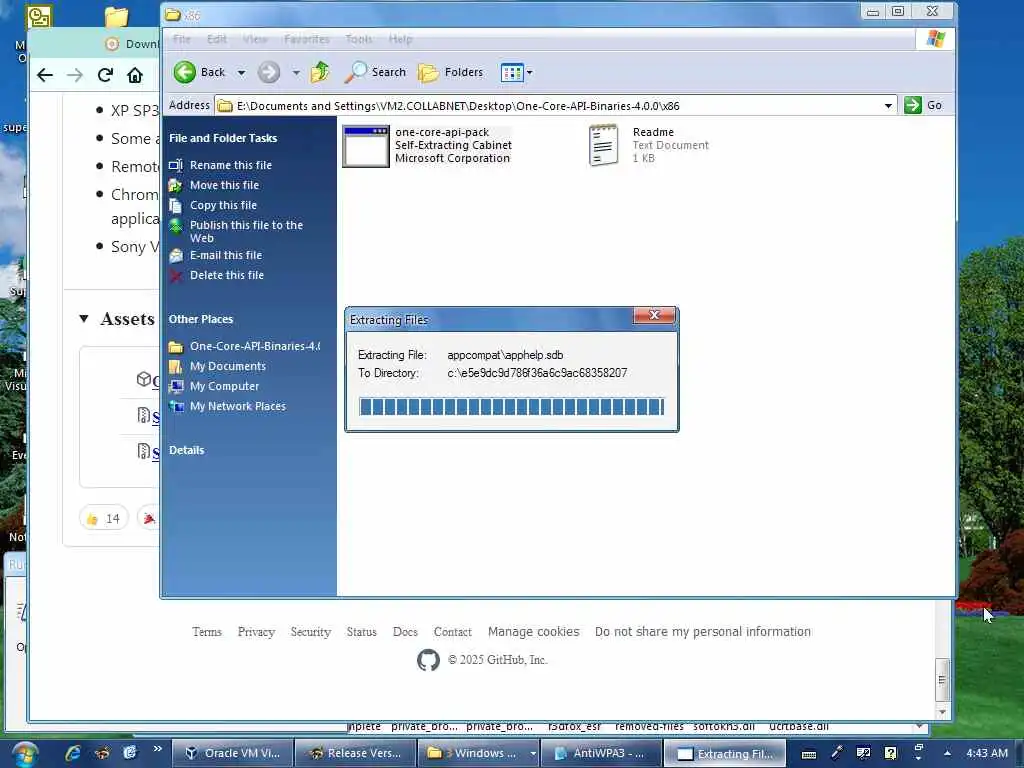Select the one-core-api-pack file icon

click(366, 146)
